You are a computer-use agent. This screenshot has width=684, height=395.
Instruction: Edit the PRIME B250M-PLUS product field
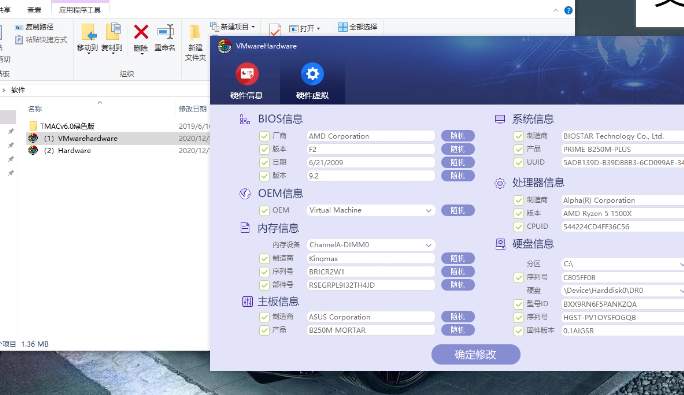[x=622, y=149]
